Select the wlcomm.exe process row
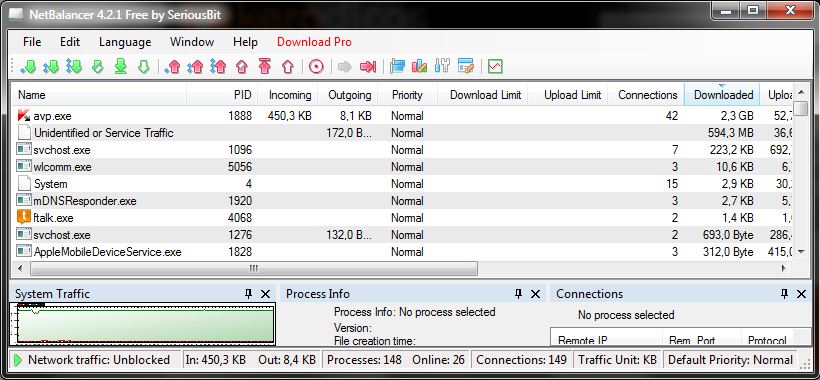This screenshot has height=380, width=820. pos(403,167)
